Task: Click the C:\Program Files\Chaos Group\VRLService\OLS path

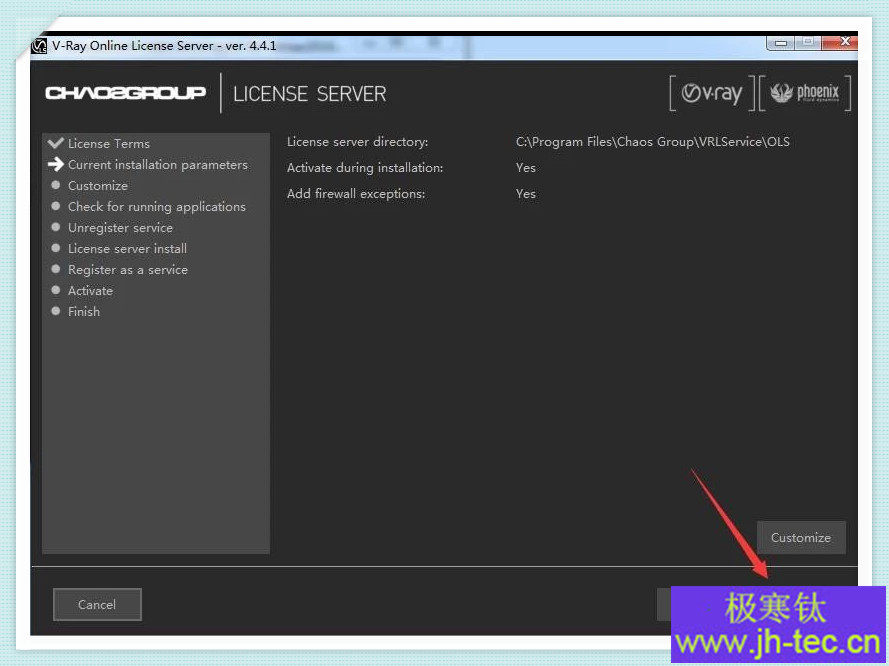Action: [653, 142]
